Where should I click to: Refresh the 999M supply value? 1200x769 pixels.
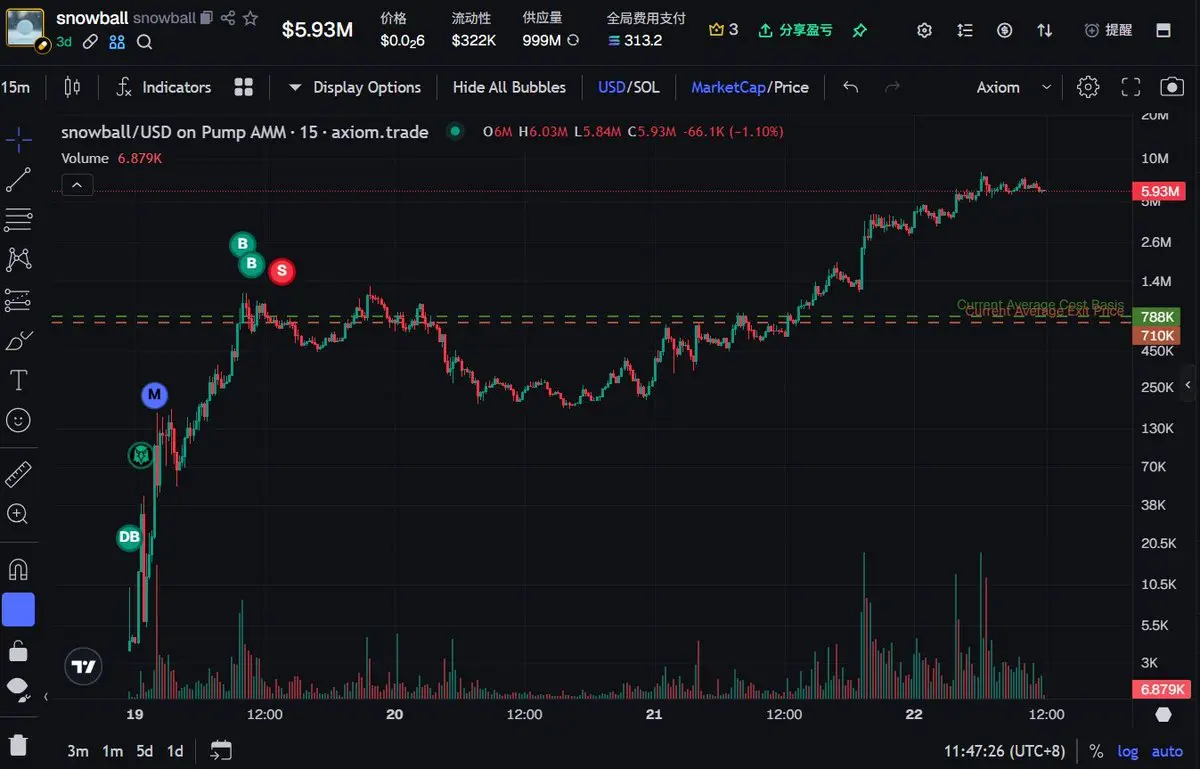[x=573, y=40]
